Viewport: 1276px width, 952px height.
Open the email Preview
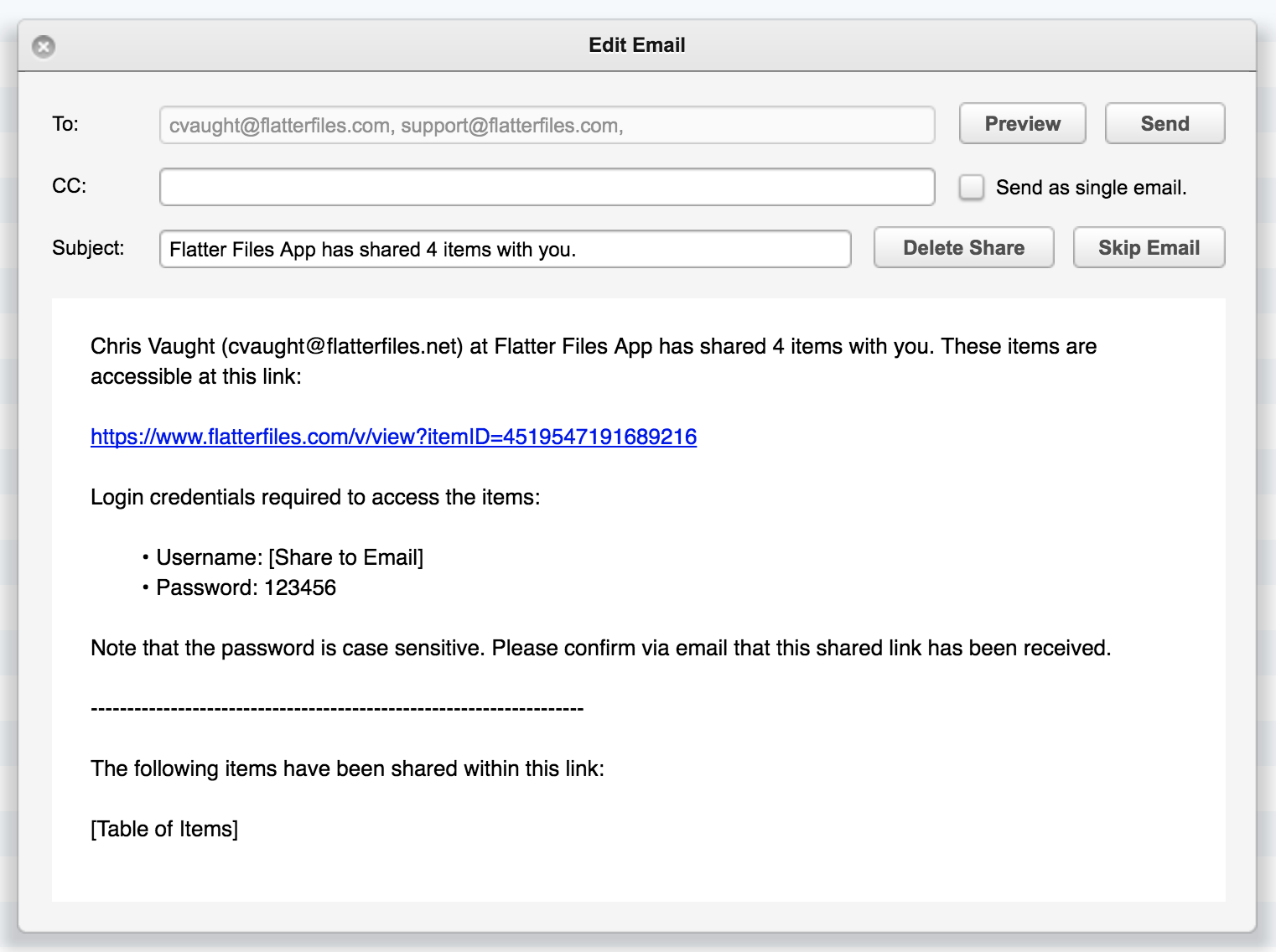click(x=1022, y=124)
